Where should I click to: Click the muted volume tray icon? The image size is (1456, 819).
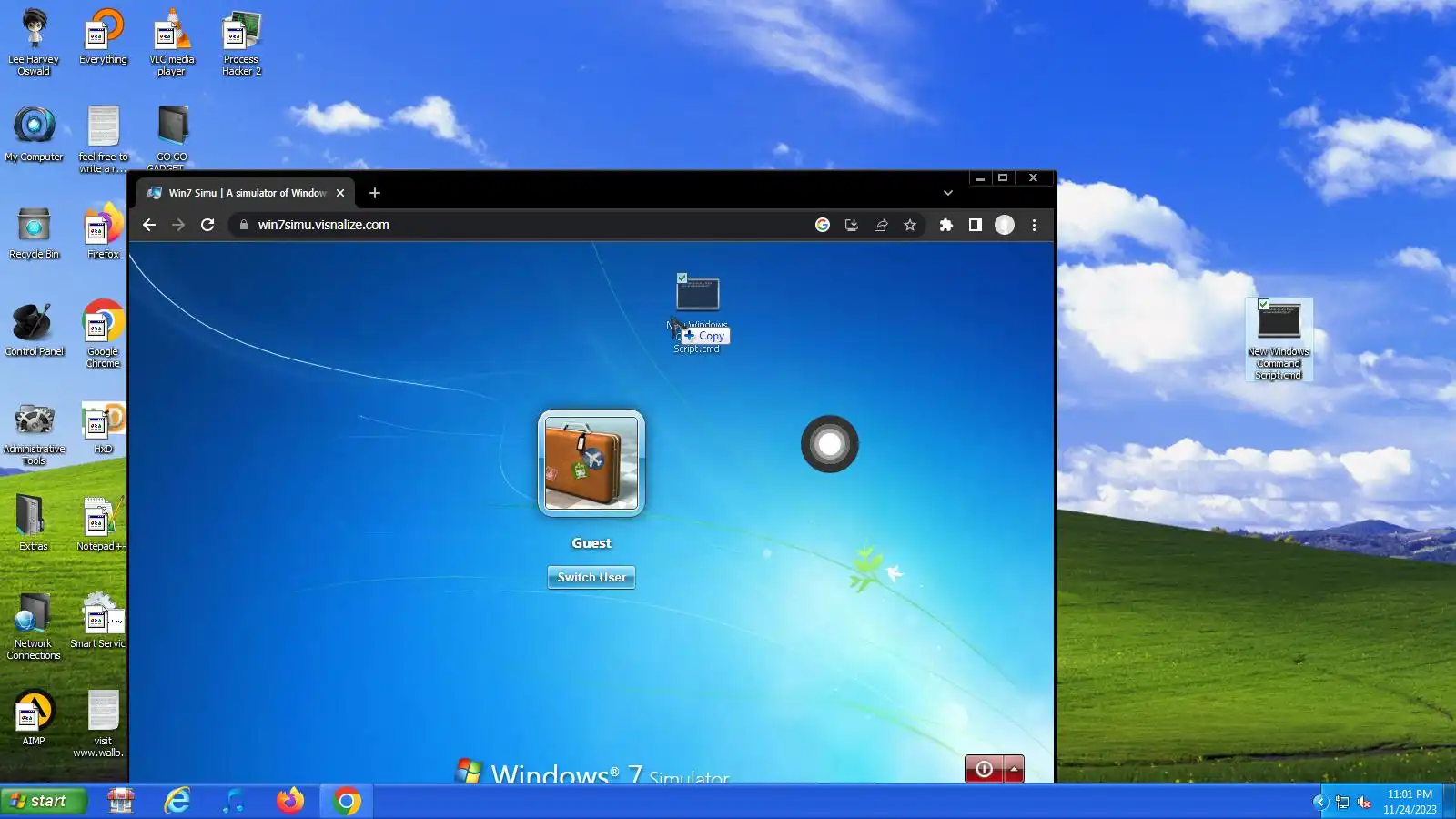[1364, 802]
